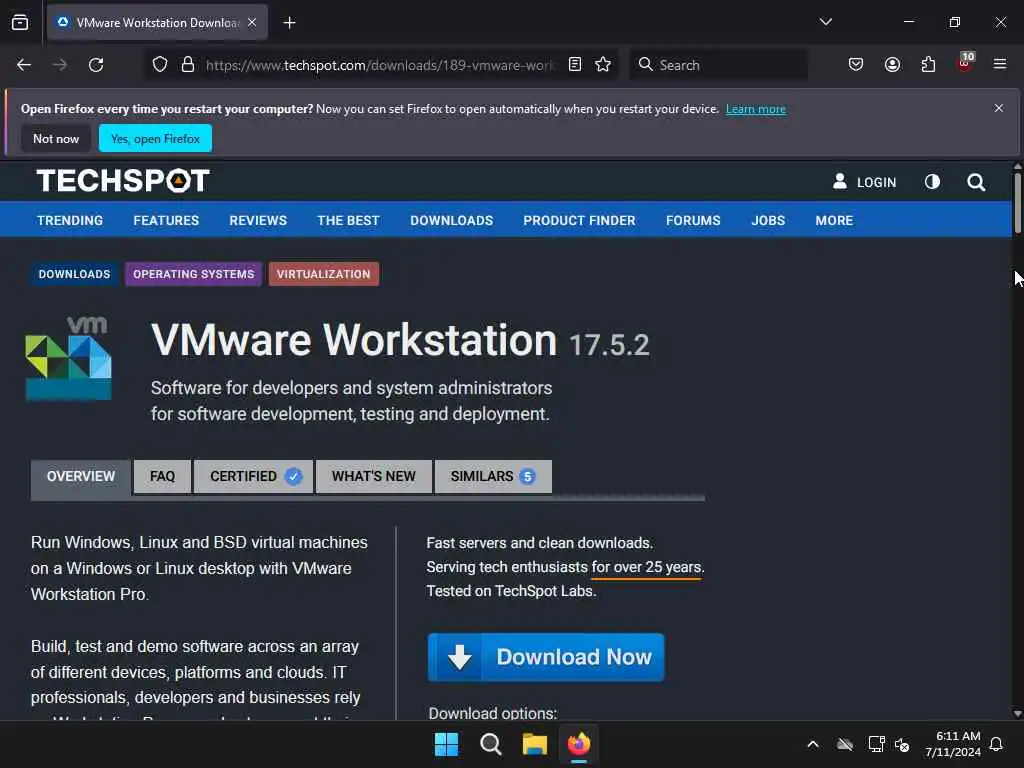Switch to the SIMILARS tab
Image resolution: width=1024 pixels, height=768 pixels.
493,477
